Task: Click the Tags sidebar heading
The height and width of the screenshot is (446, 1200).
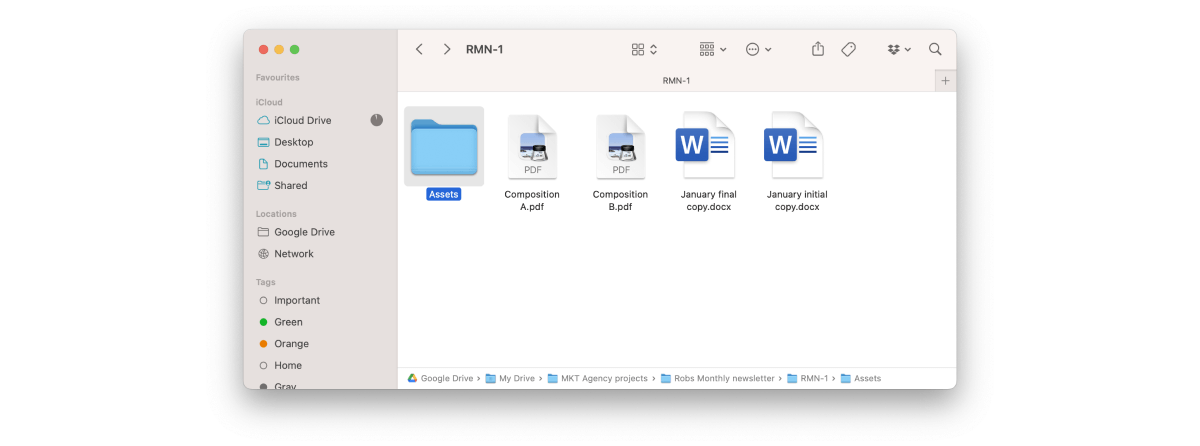Action: click(x=265, y=282)
